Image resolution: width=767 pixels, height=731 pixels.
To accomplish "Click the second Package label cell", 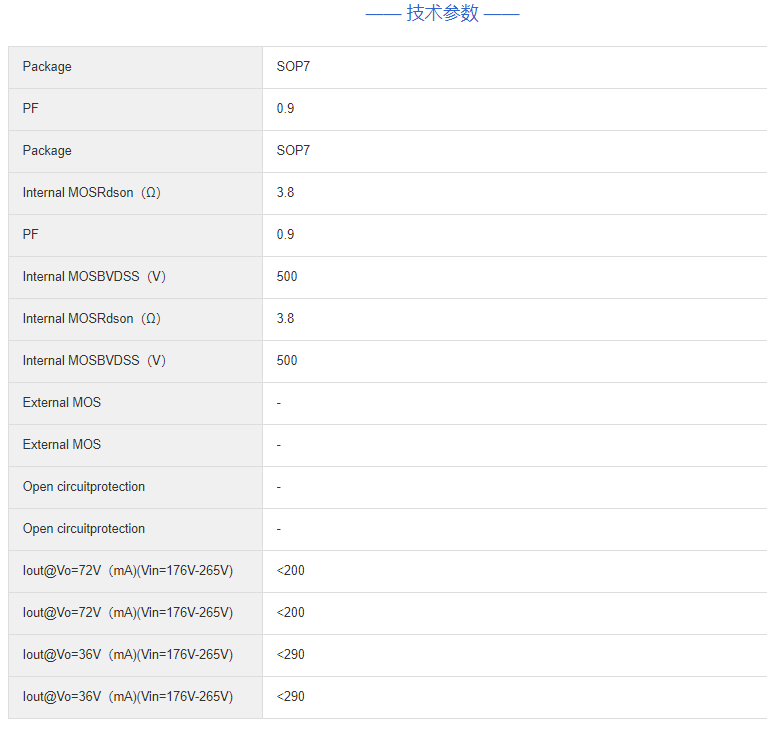I will [47, 151].
